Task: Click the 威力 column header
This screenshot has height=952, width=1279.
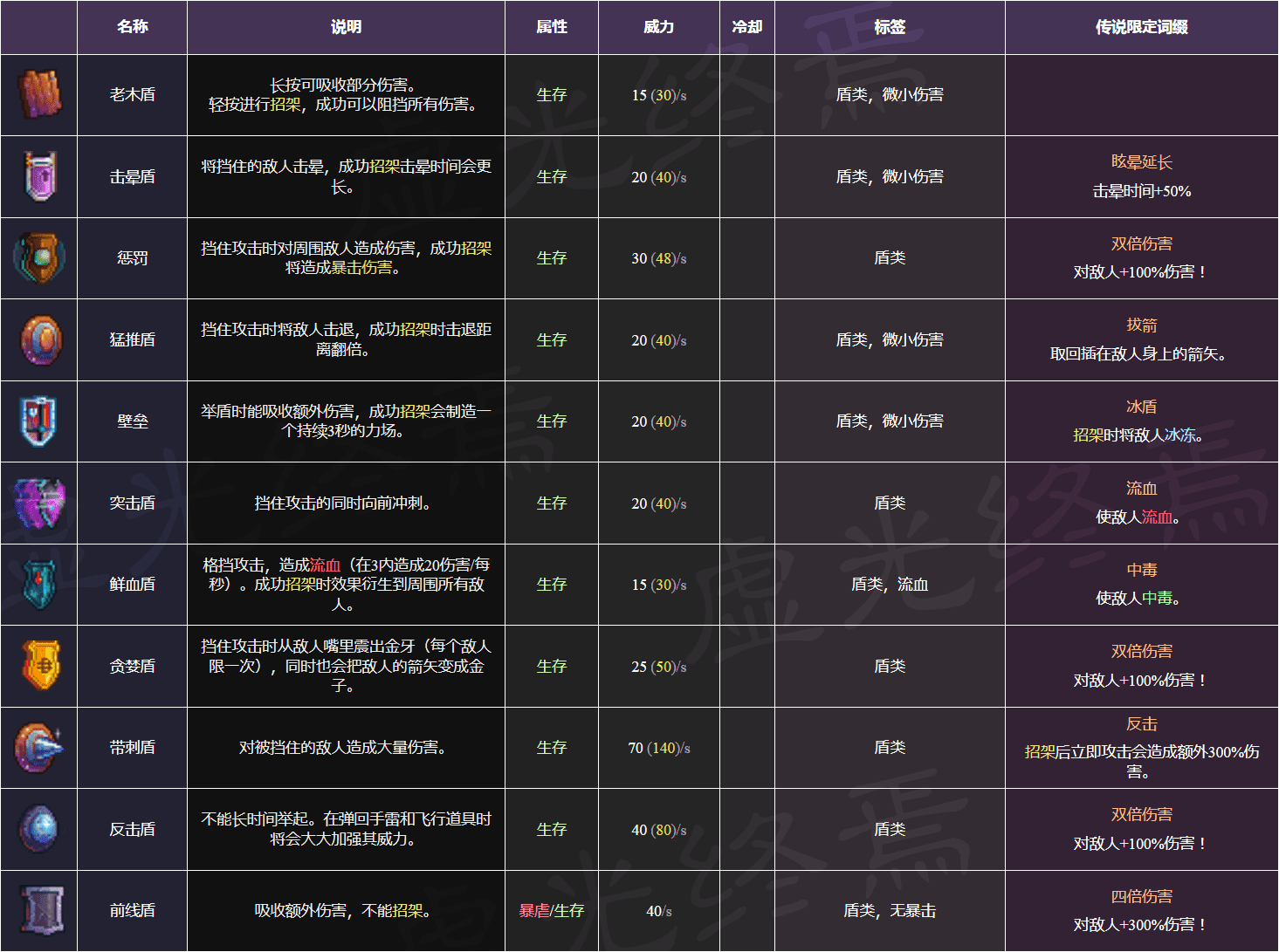Action: [x=659, y=27]
